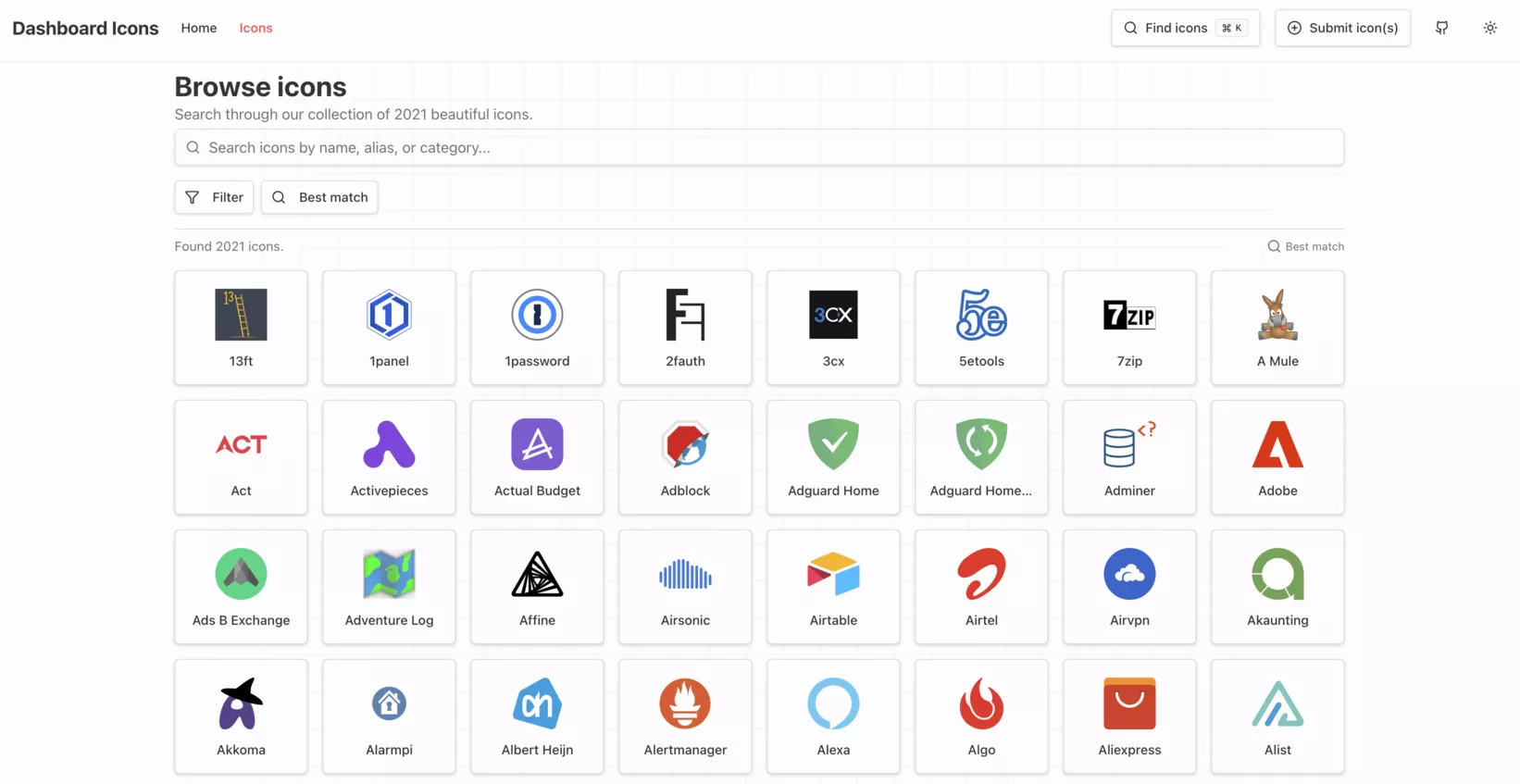Open the Adobe icon
The width and height of the screenshot is (1520, 784).
point(1277,457)
